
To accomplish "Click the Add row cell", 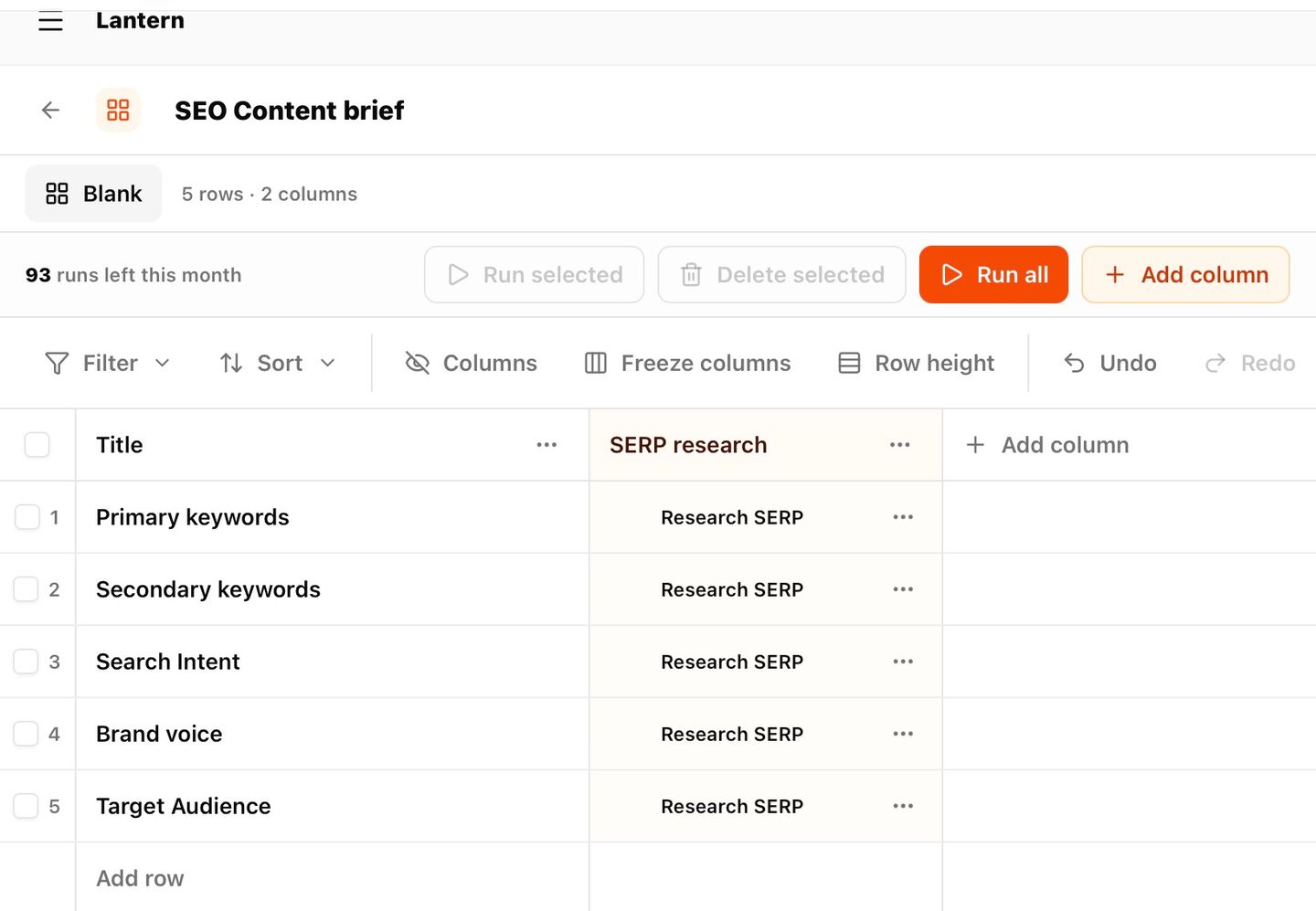I will (x=333, y=877).
